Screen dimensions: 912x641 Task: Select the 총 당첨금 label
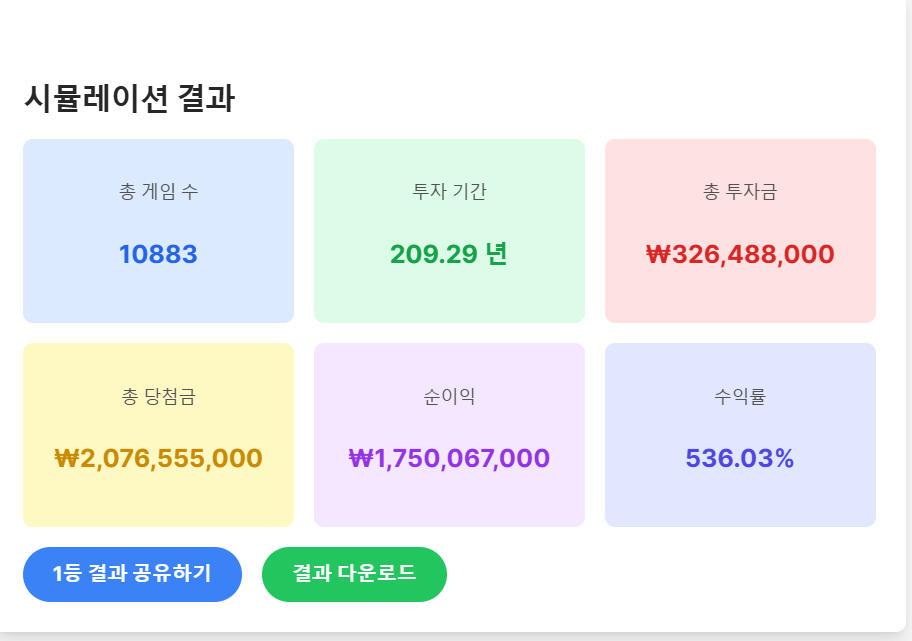(x=158, y=397)
